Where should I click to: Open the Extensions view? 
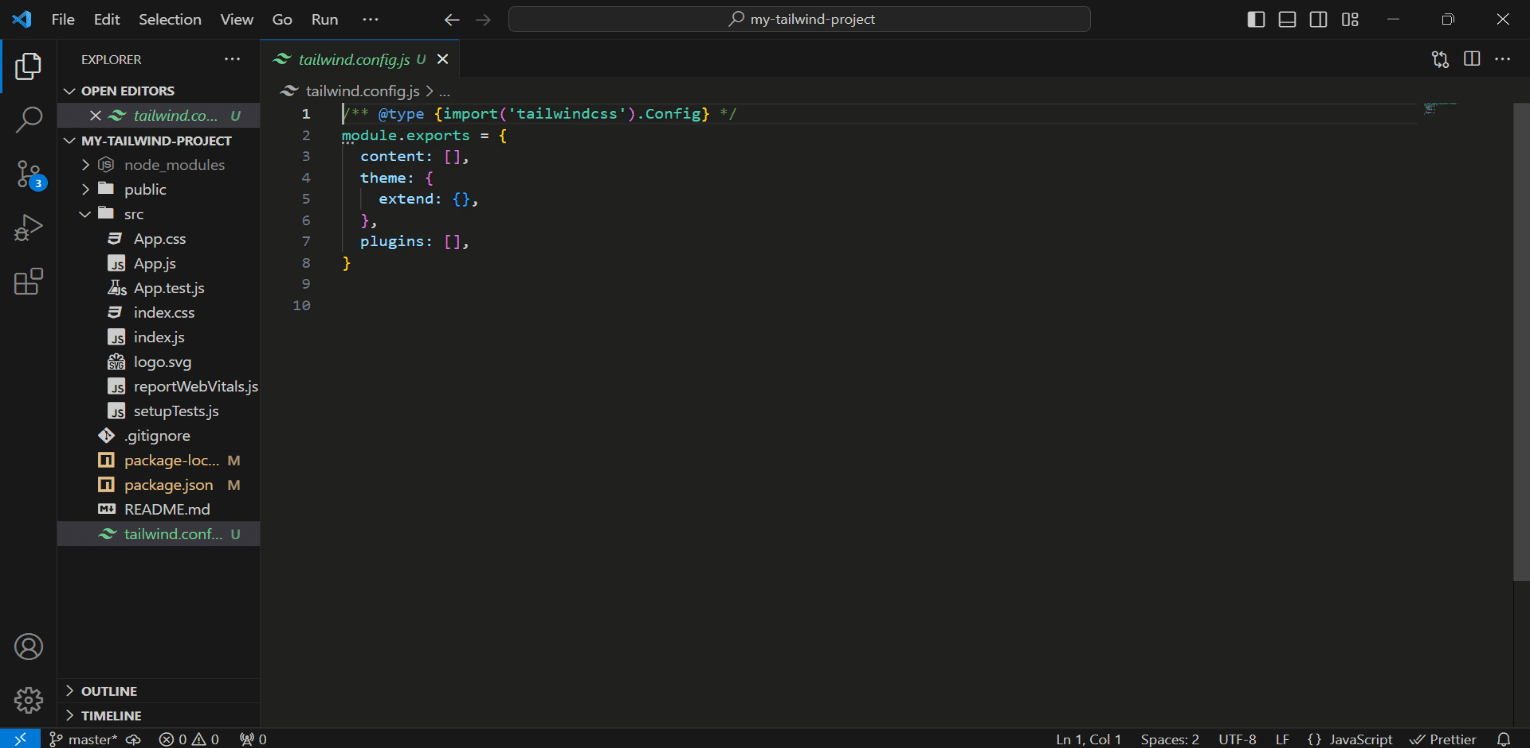pos(28,281)
